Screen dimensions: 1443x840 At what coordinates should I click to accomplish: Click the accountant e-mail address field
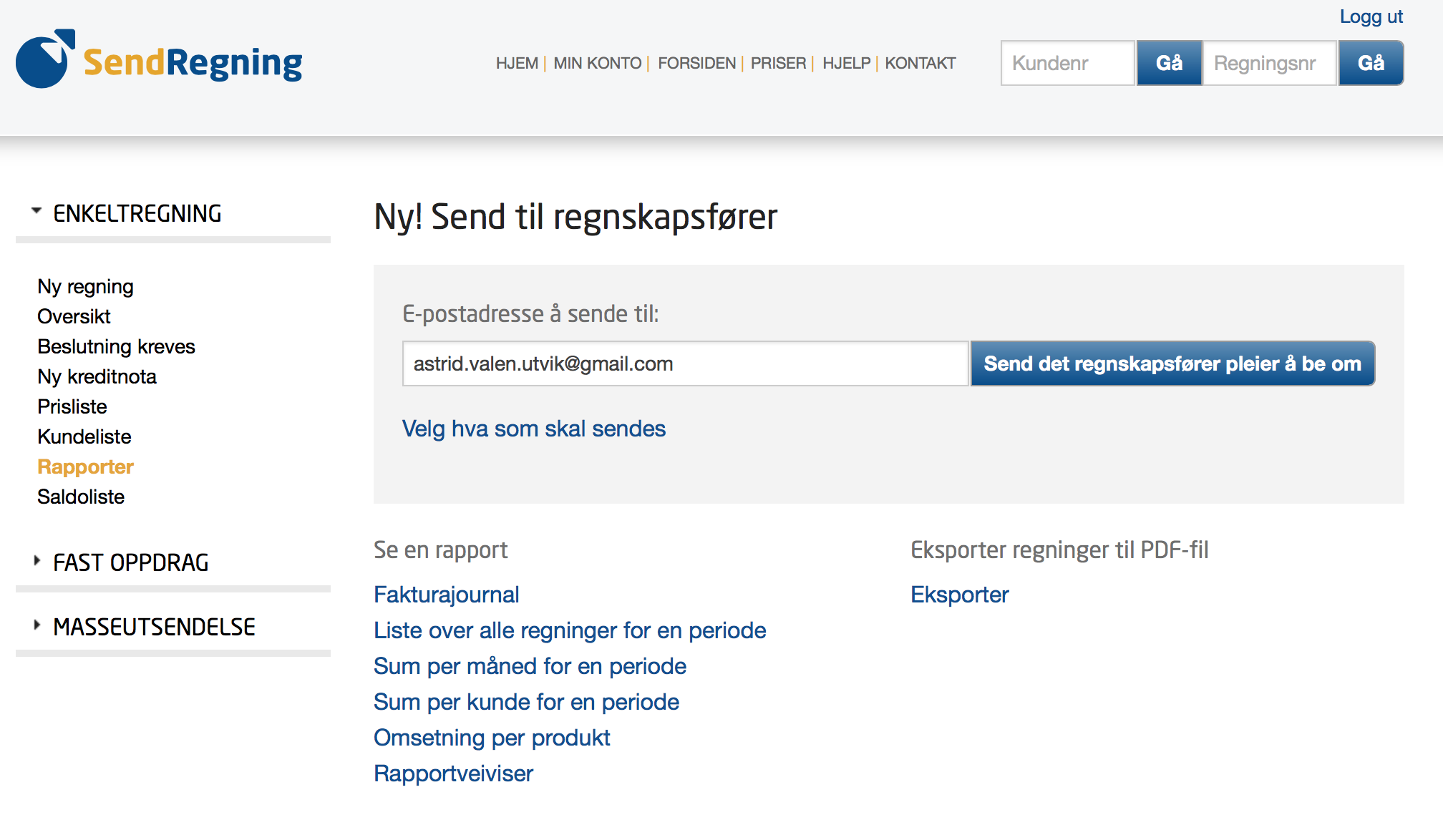[685, 364]
